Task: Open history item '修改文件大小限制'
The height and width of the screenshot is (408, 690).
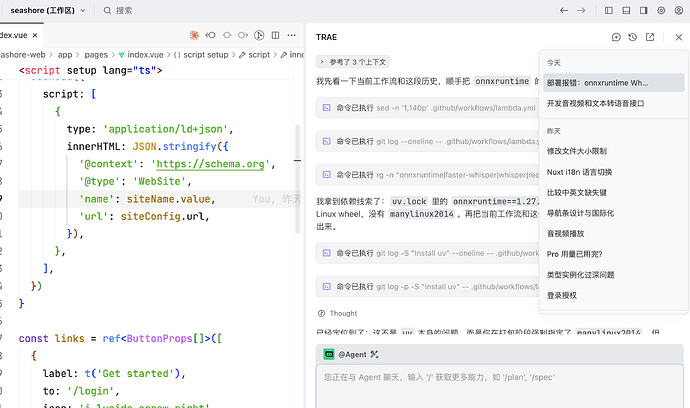Action: (613, 151)
